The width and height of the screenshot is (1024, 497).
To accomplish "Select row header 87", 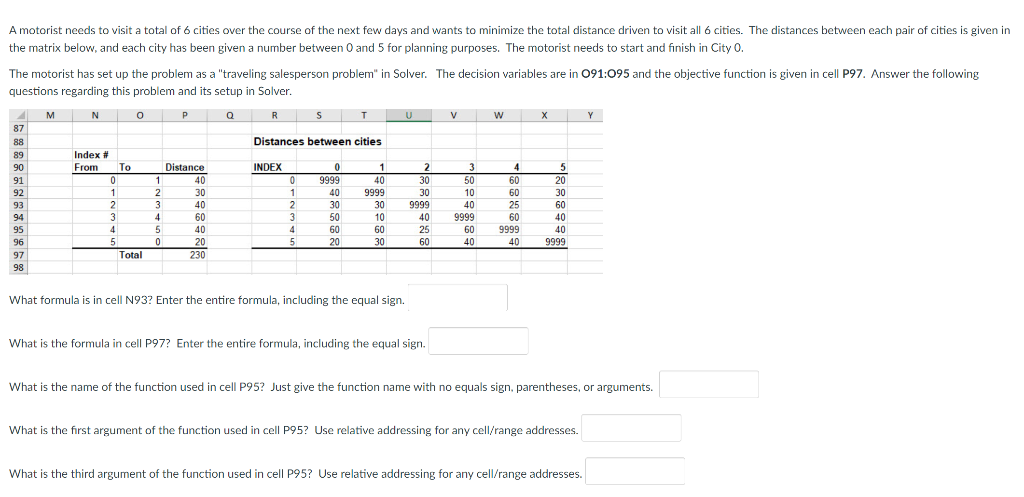I will [18, 129].
